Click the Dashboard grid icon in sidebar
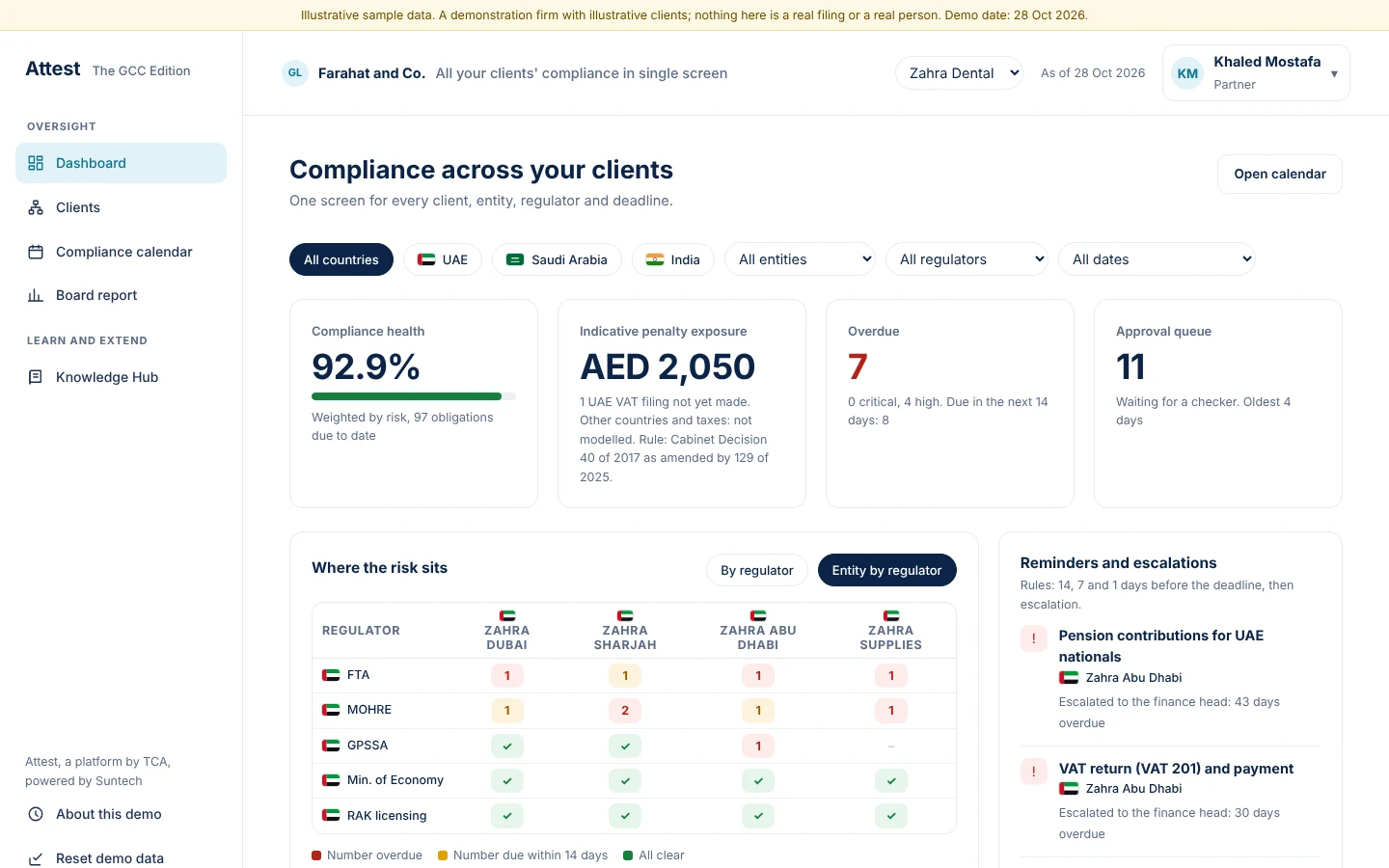This screenshot has width=1389, height=868. pos(36,163)
